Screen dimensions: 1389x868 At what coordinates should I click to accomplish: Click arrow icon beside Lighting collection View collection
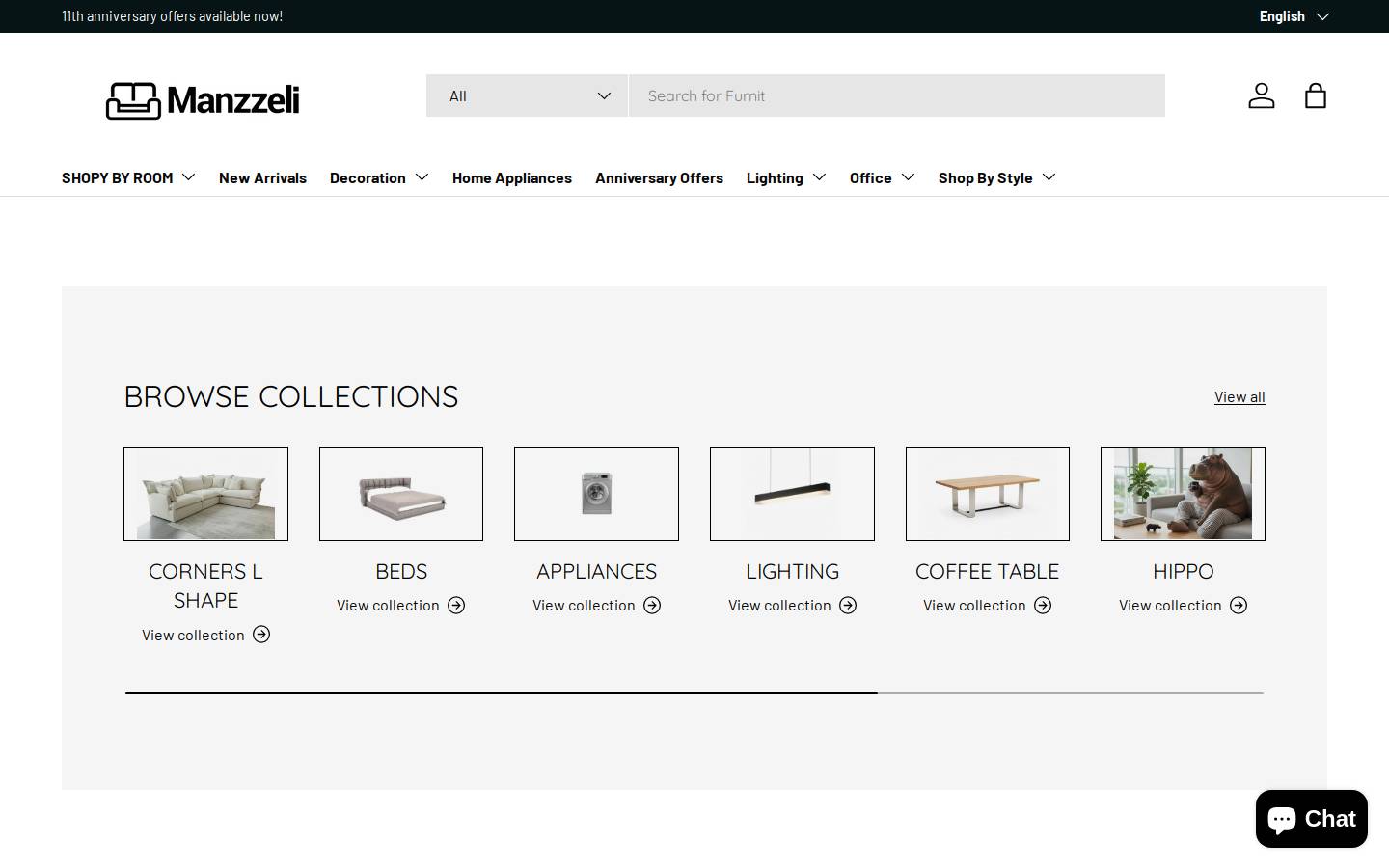[848, 606]
